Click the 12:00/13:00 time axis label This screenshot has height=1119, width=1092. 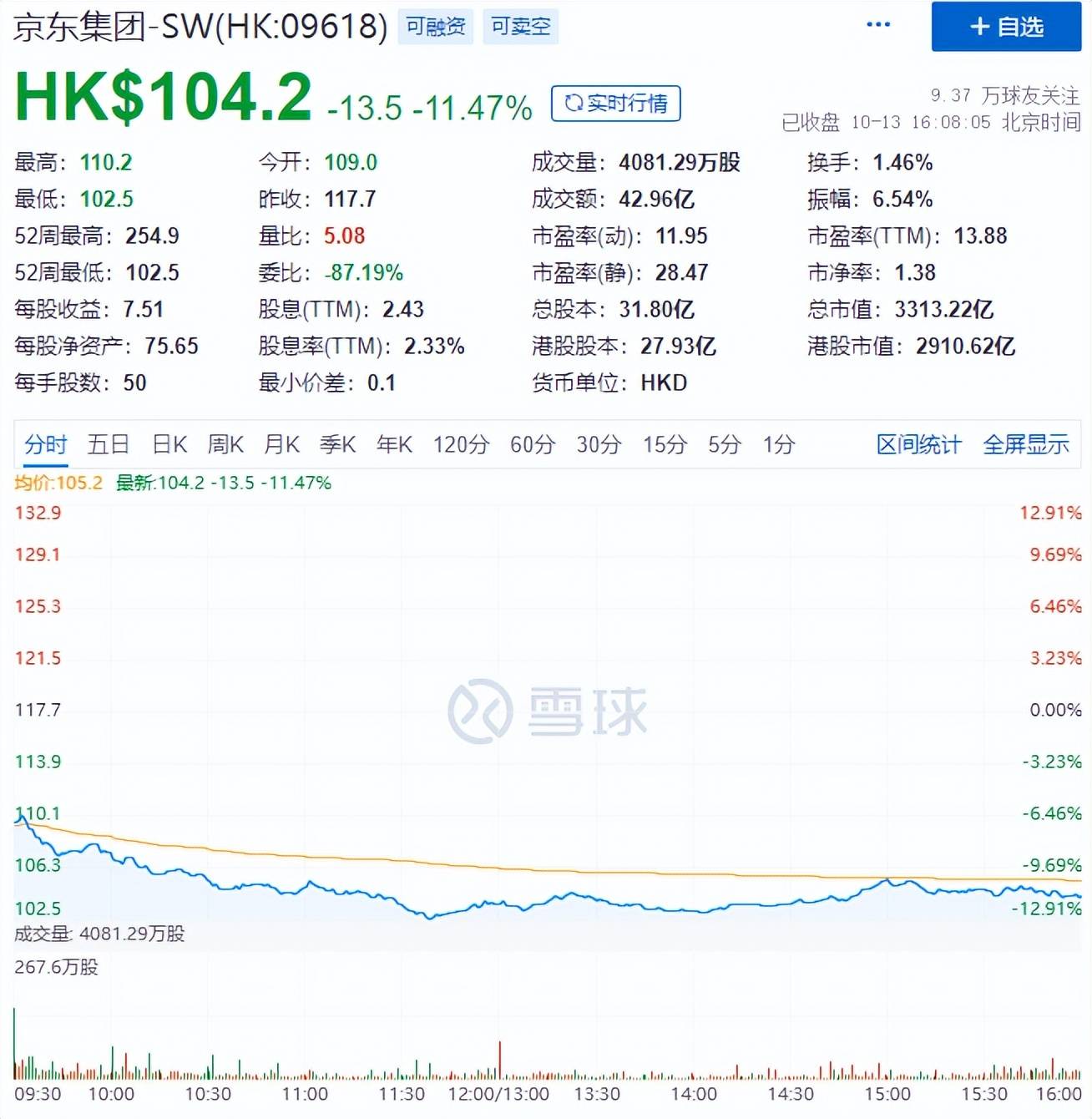point(498,1094)
